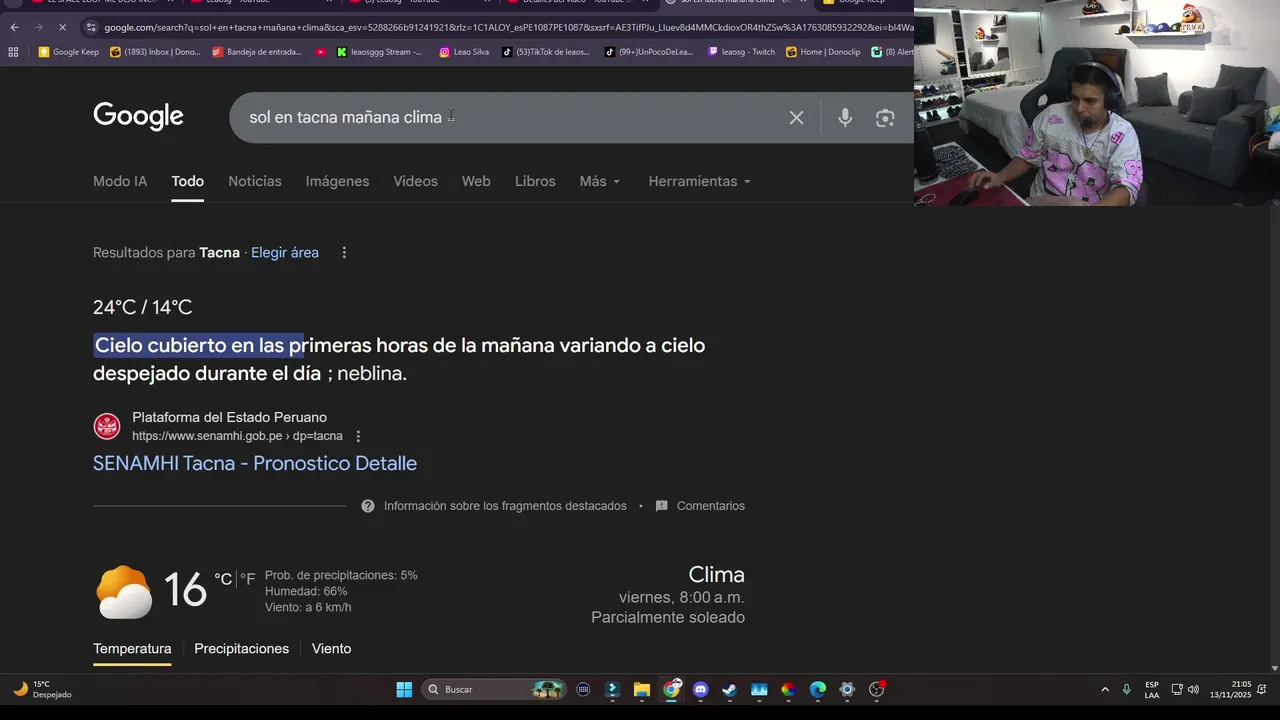
Task: Switch to the Web tab
Action: pos(476,181)
